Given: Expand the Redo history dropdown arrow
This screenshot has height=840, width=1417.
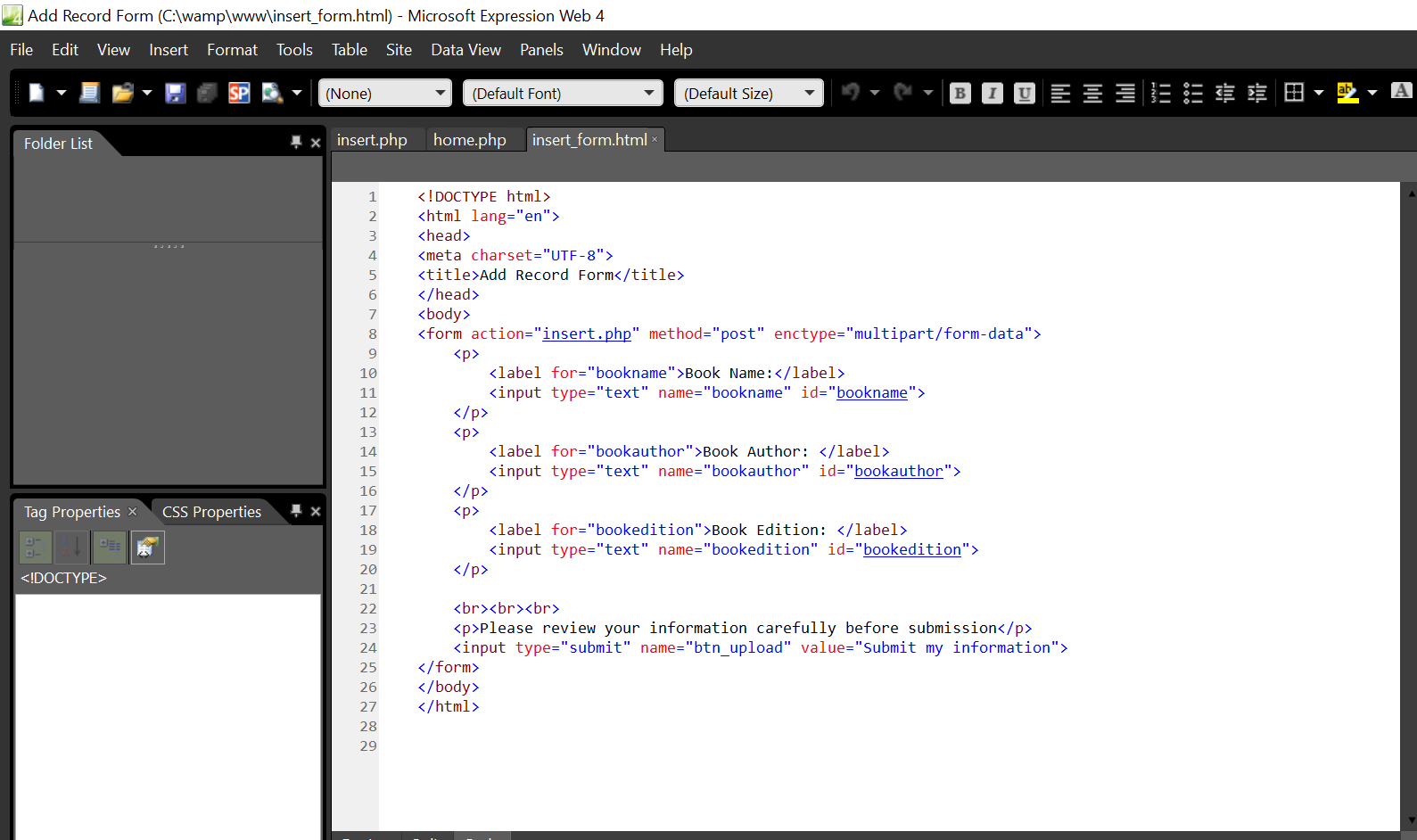Looking at the screenshot, I should point(928,93).
